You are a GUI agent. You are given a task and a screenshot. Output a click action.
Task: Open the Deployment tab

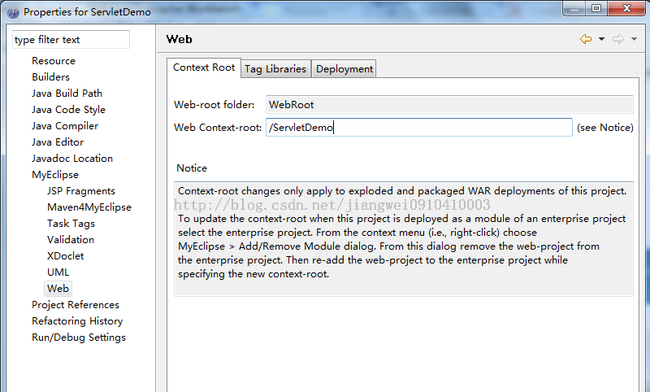344,69
